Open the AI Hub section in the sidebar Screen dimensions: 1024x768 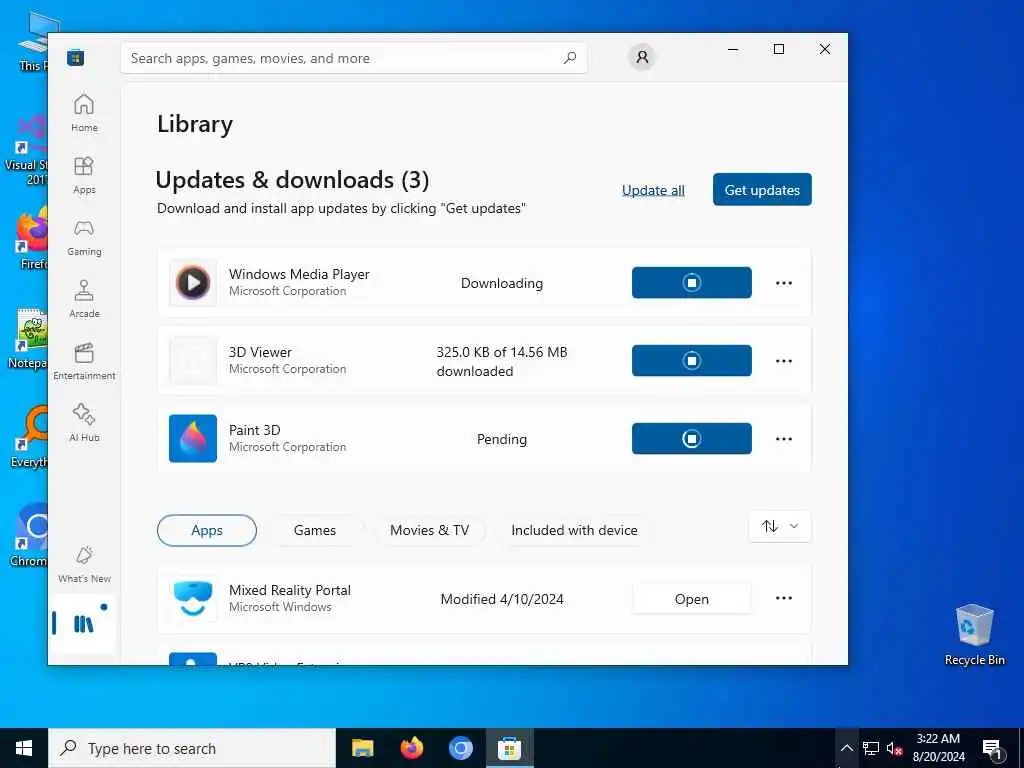click(x=84, y=423)
